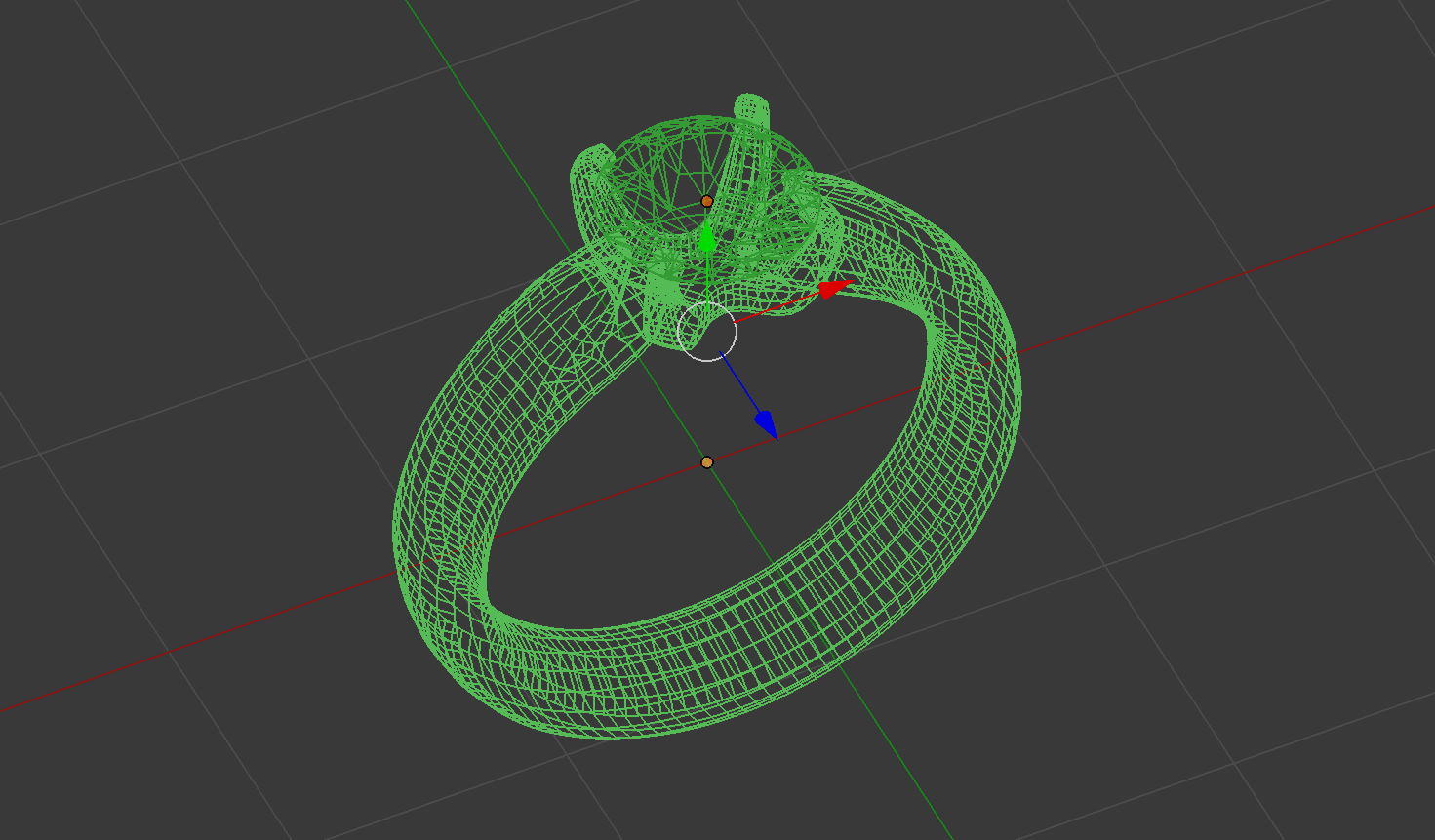
Task: Click the orange origin dot inside the gem
Action: click(707, 202)
